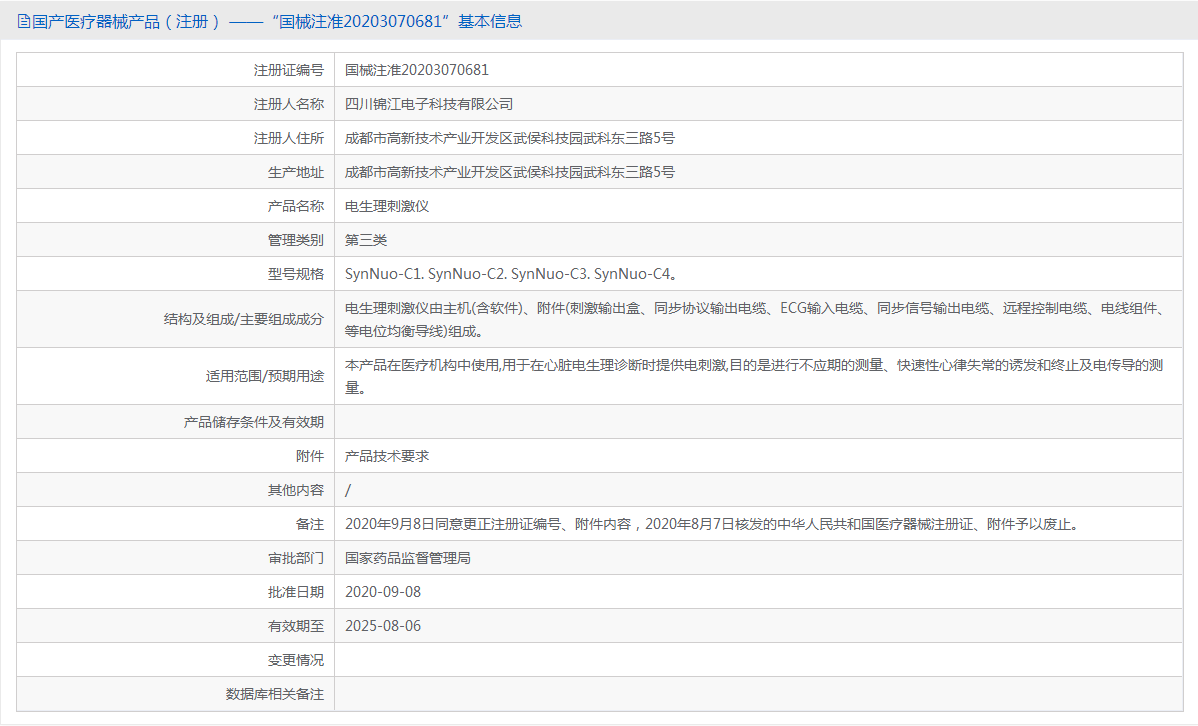This screenshot has height=726, width=1198.
Task: Select the value 国械注准20203070681 in the table
Action: (416, 70)
